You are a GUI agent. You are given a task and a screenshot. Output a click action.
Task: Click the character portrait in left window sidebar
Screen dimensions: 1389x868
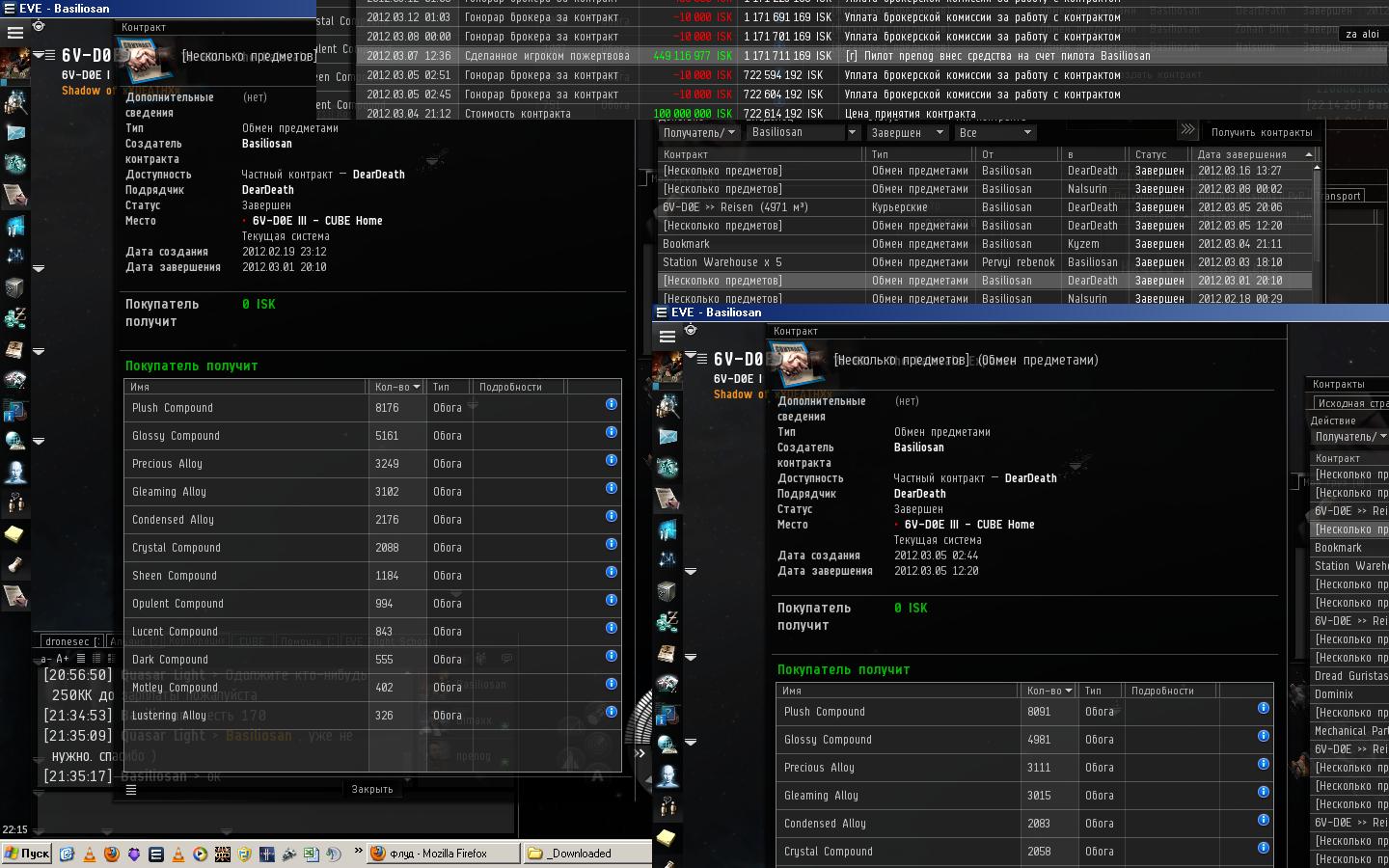tap(15, 64)
